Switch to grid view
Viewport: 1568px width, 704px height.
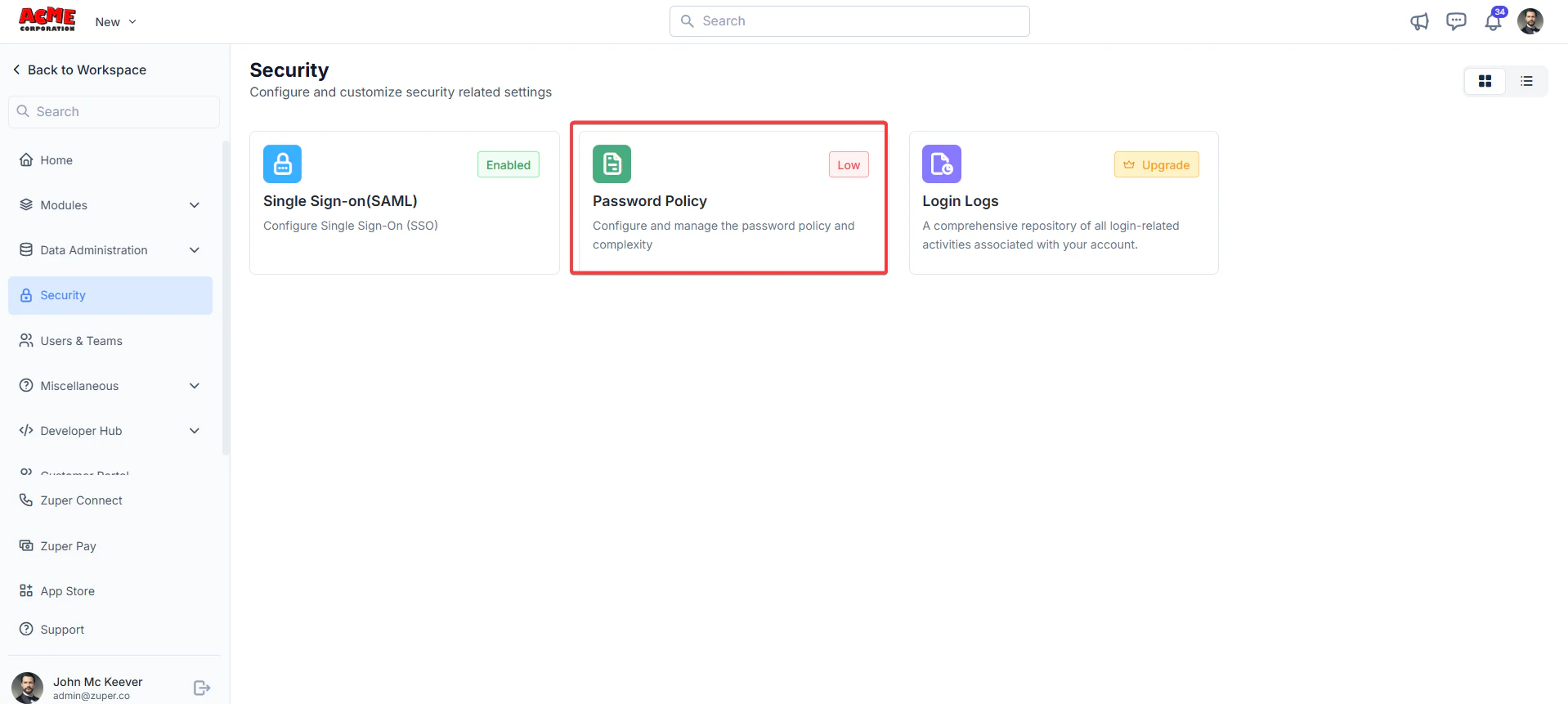[1485, 81]
